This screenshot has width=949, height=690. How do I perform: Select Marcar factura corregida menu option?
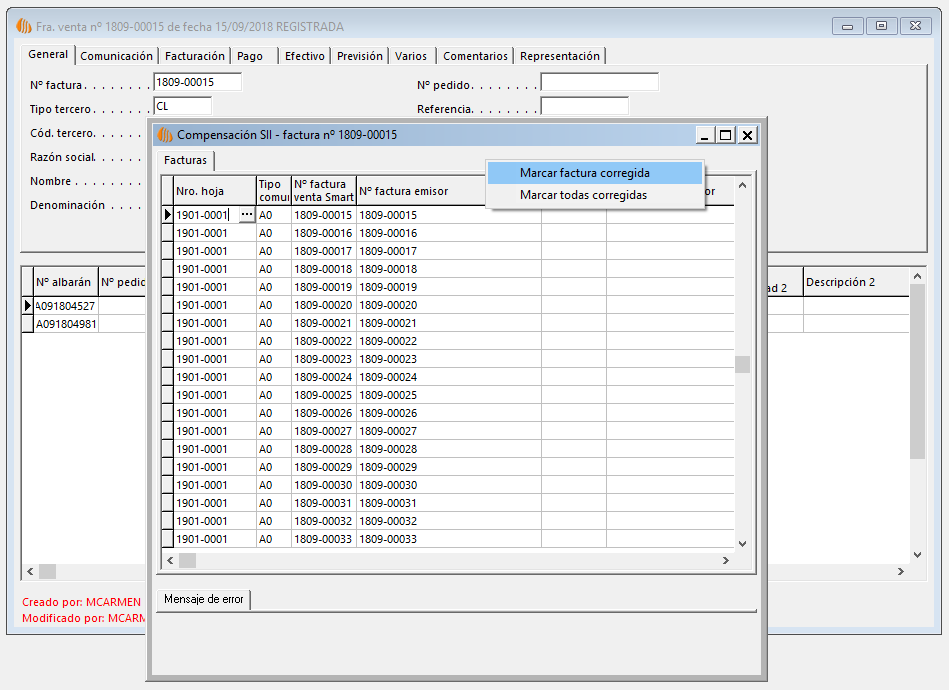584,173
